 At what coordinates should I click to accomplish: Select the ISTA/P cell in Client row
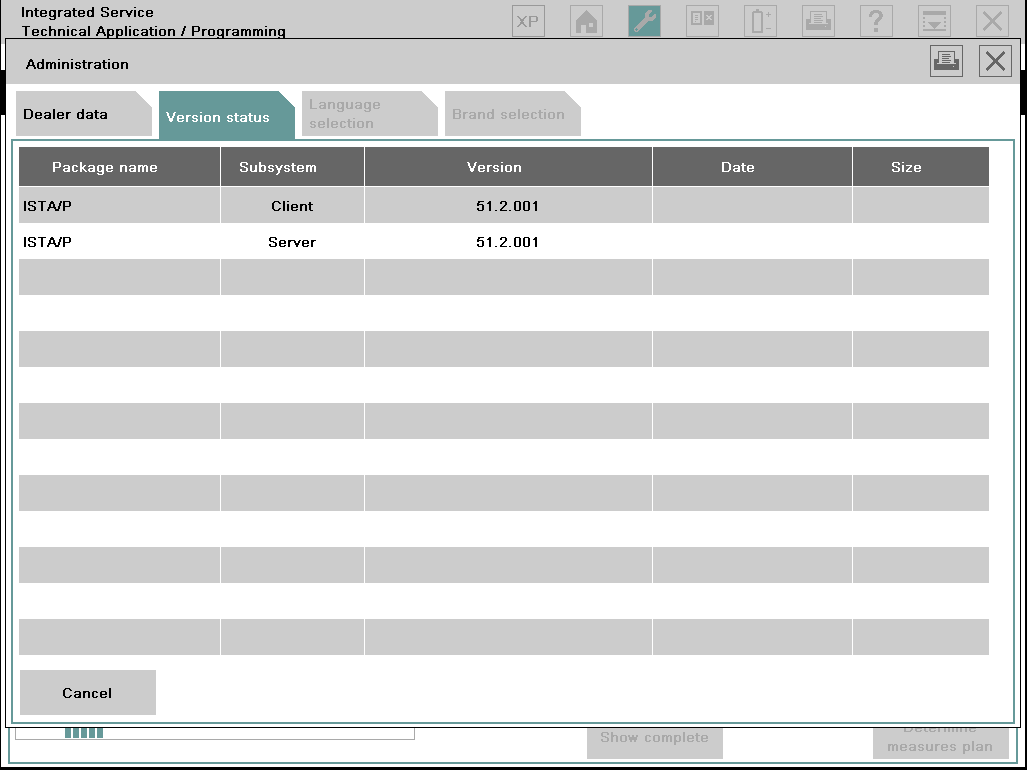tap(119, 206)
